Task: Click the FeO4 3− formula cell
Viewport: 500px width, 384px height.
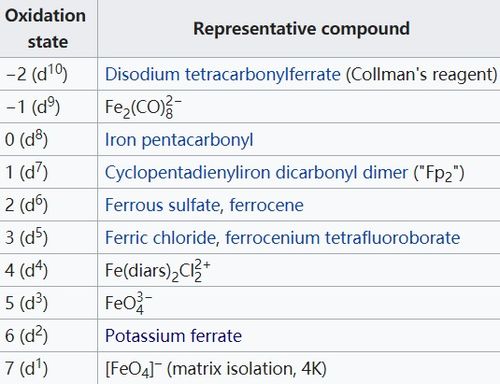Action: [299, 303]
